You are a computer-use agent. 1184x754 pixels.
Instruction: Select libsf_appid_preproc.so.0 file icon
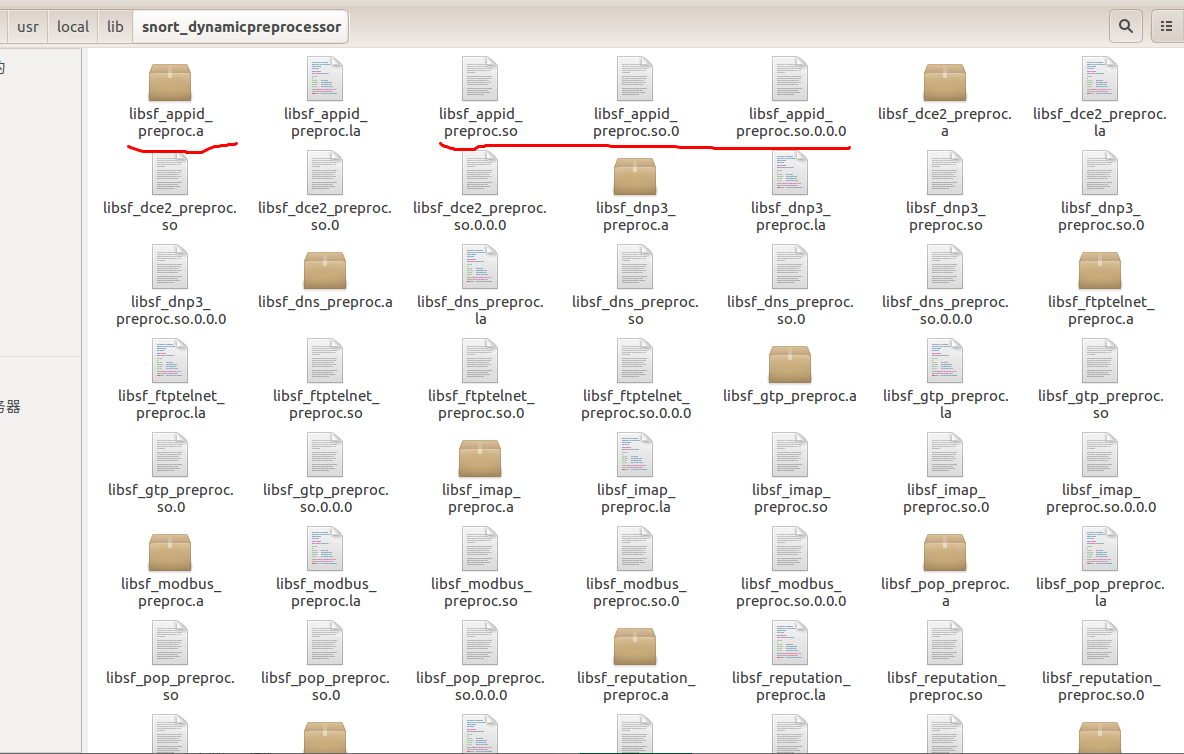(x=635, y=79)
